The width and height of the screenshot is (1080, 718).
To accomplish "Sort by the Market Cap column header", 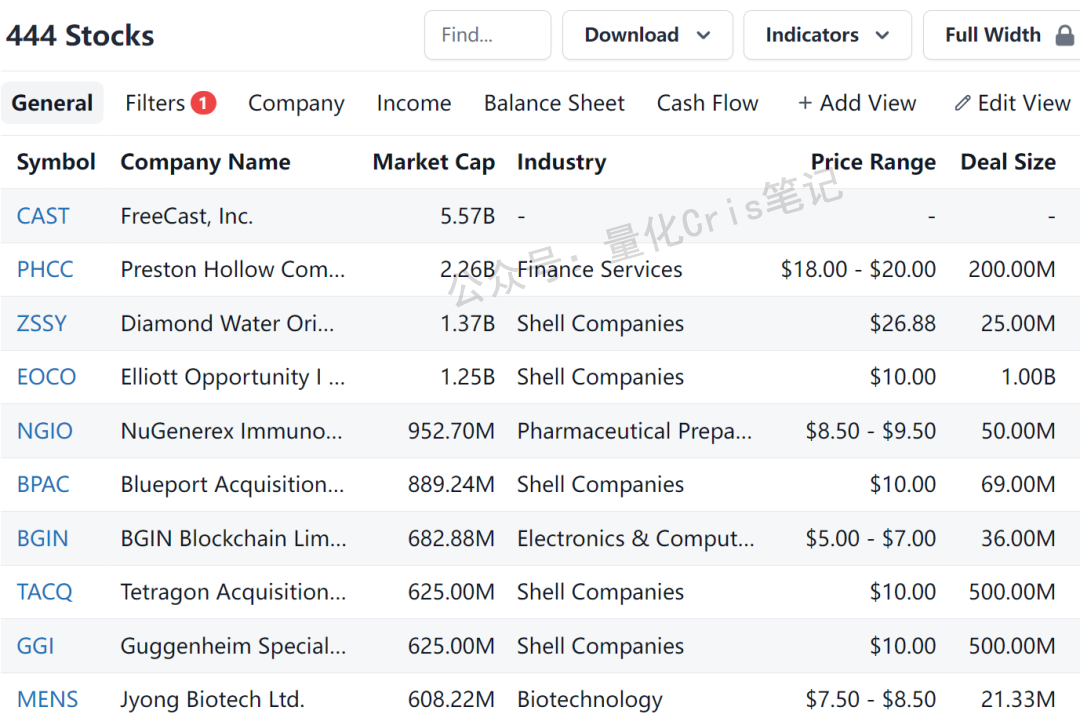I will pyautogui.click(x=434, y=162).
